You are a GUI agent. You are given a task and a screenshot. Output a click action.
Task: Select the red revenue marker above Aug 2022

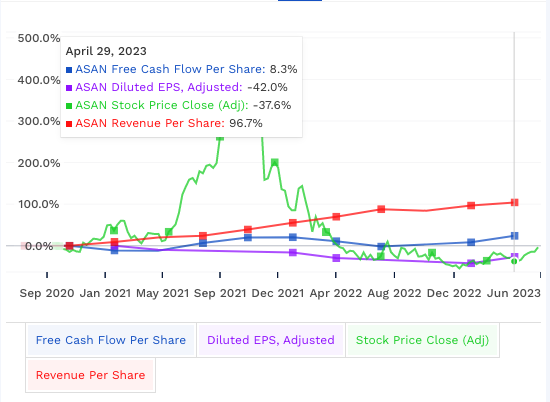click(381, 209)
